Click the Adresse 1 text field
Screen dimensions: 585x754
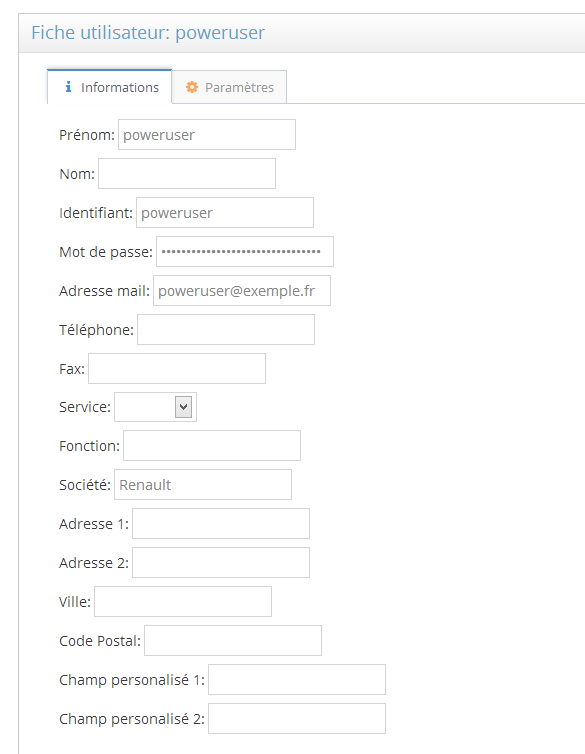(221, 523)
